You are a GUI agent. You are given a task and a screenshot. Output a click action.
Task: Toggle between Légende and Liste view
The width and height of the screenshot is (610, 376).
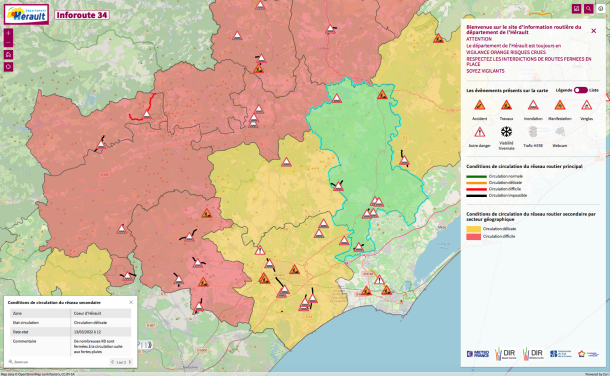(x=580, y=90)
